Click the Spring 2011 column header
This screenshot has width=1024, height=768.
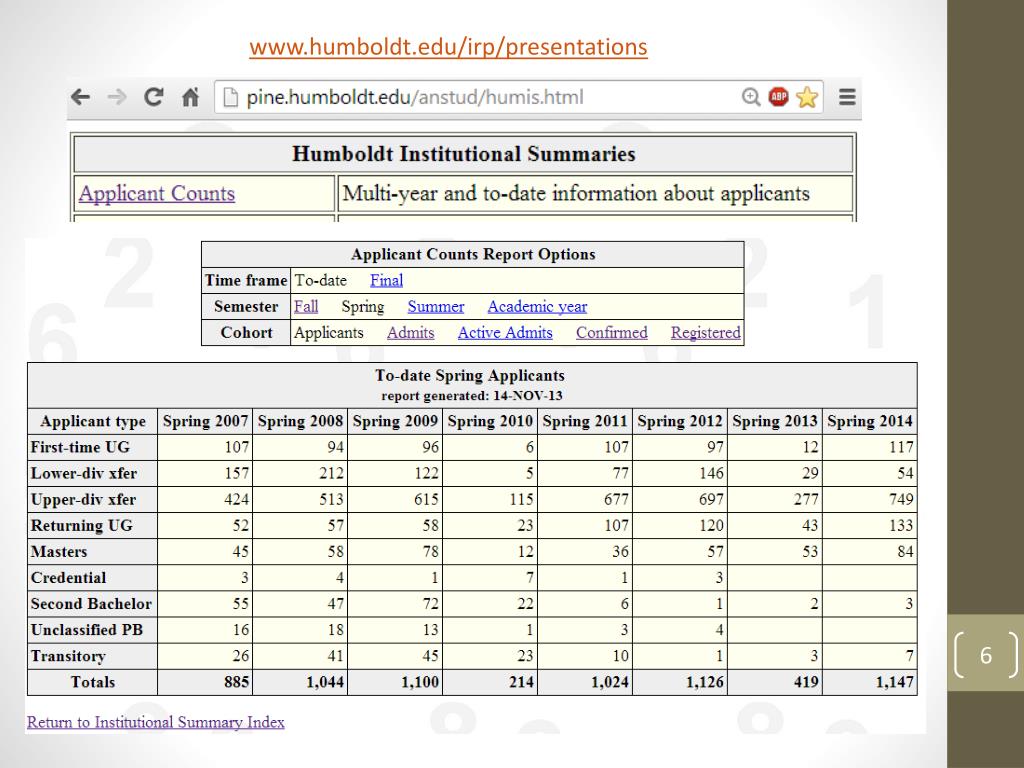point(584,421)
